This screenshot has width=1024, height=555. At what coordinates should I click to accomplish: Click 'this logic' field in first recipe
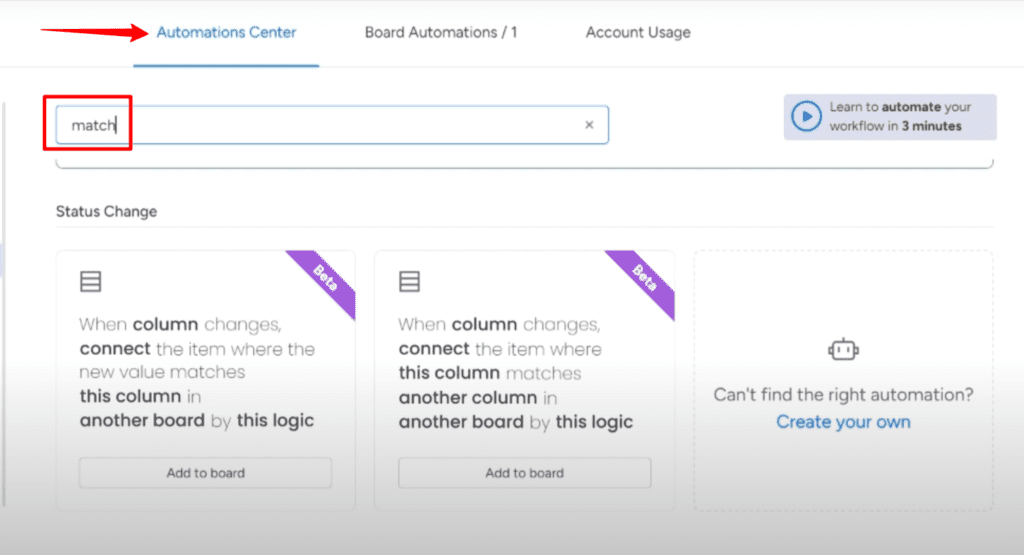pyautogui.click(x=275, y=421)
